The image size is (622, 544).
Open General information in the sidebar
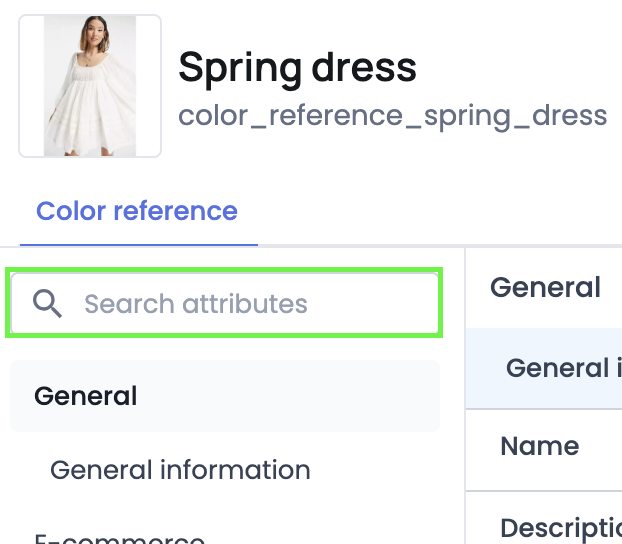click(x=180, y=470)
